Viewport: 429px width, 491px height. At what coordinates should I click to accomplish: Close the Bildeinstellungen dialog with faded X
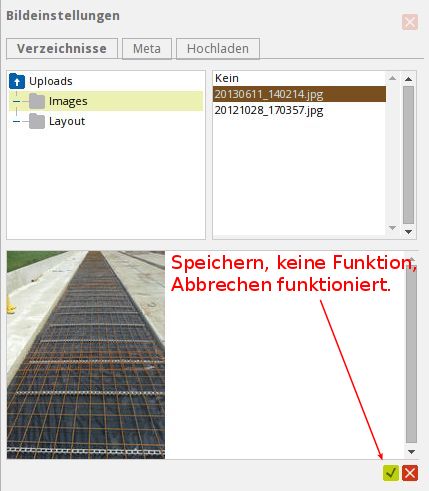click(410, 22)
